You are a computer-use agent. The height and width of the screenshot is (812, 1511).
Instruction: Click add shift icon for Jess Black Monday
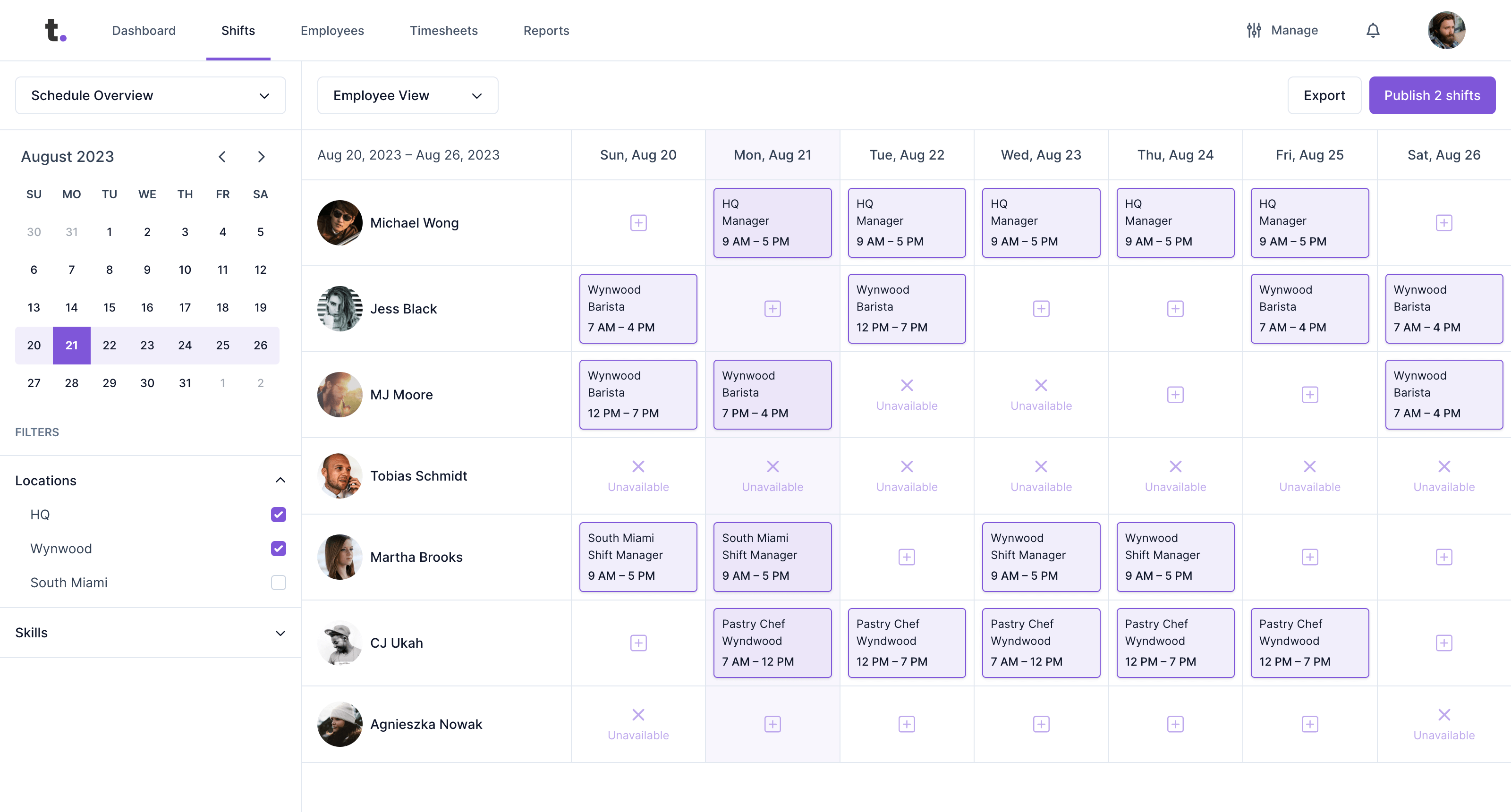coord(772,308)
